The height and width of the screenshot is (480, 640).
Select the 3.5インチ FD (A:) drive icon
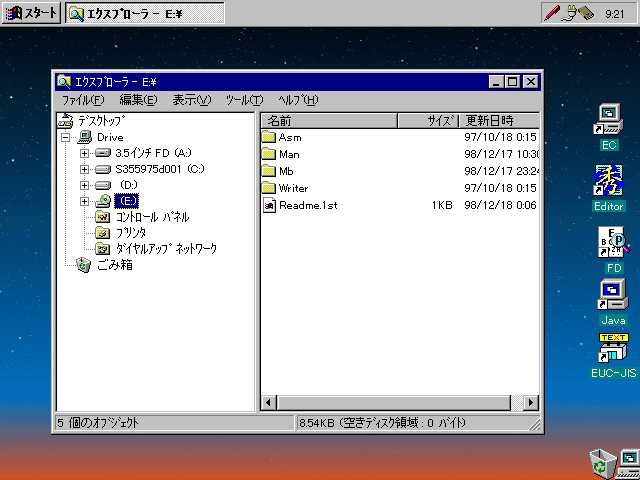coord(102,153)
